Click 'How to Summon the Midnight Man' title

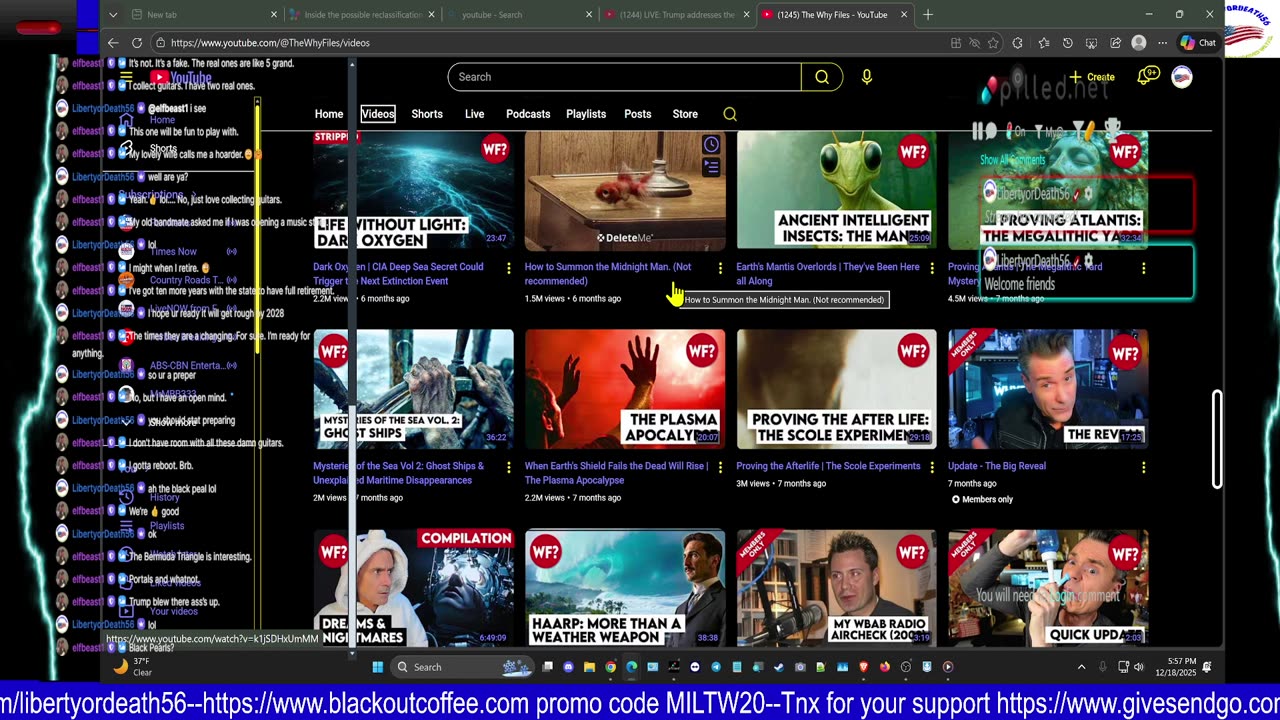click(608, 274)
